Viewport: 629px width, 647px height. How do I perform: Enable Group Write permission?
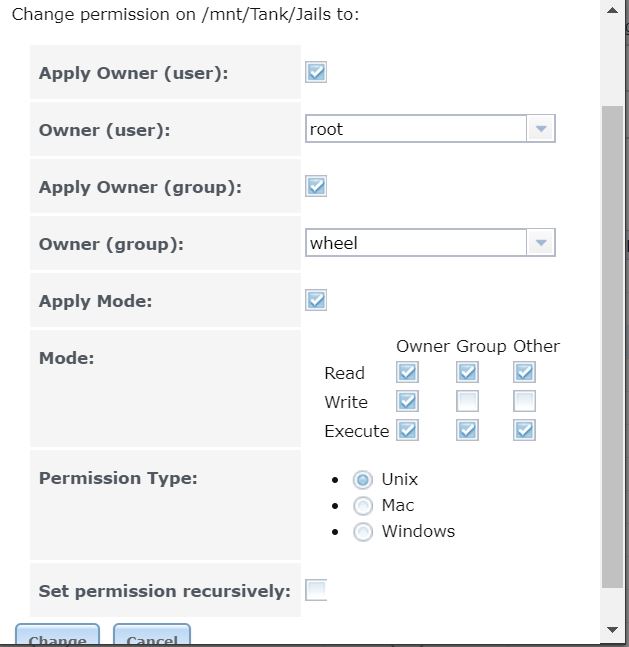[x=467, y=402]
